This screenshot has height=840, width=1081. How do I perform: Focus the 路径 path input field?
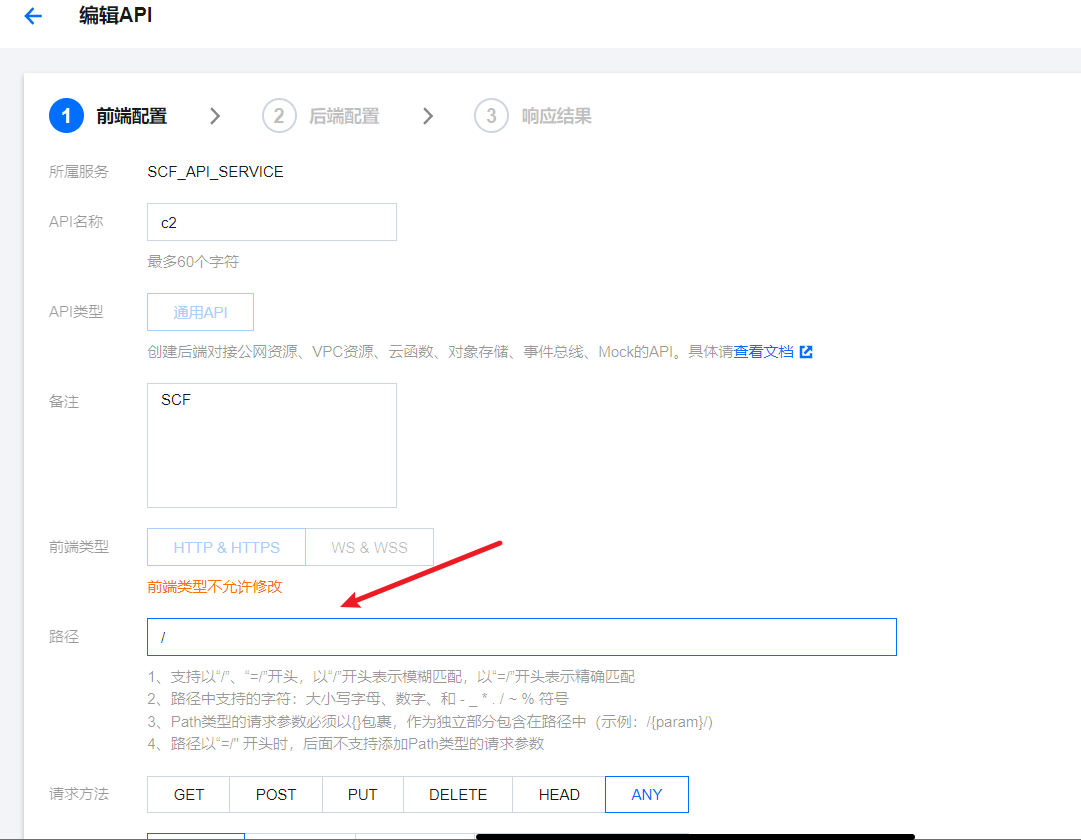pyautogui.click(x=521, y=637)
